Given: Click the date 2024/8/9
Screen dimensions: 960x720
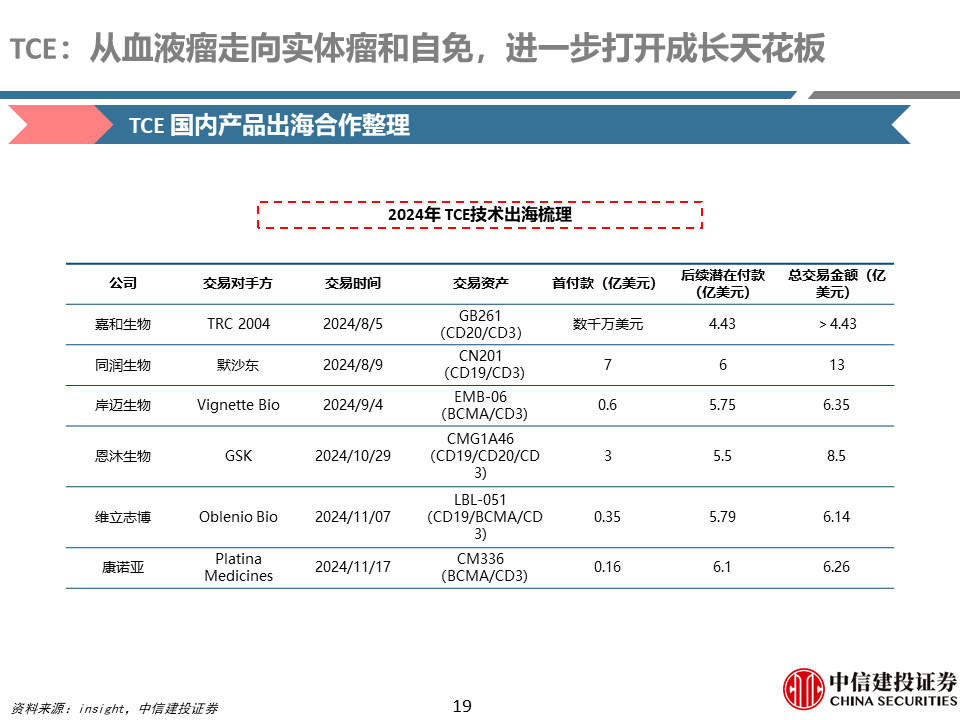Looking at the screenshot, I should pyautogui.click(x=353, y=365).
